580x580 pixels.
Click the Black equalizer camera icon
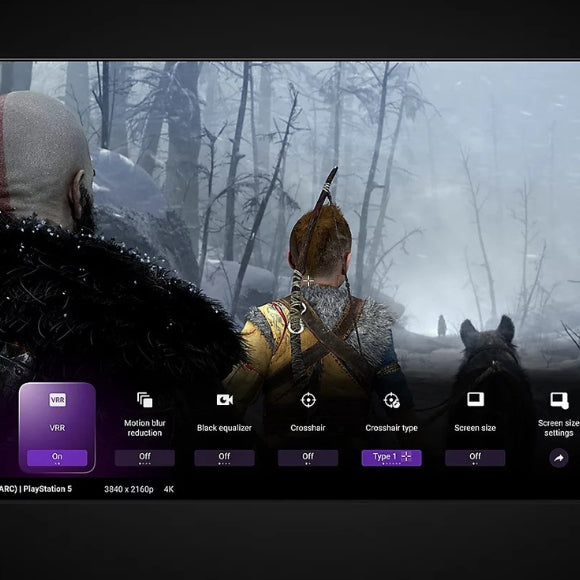point(225,400)
